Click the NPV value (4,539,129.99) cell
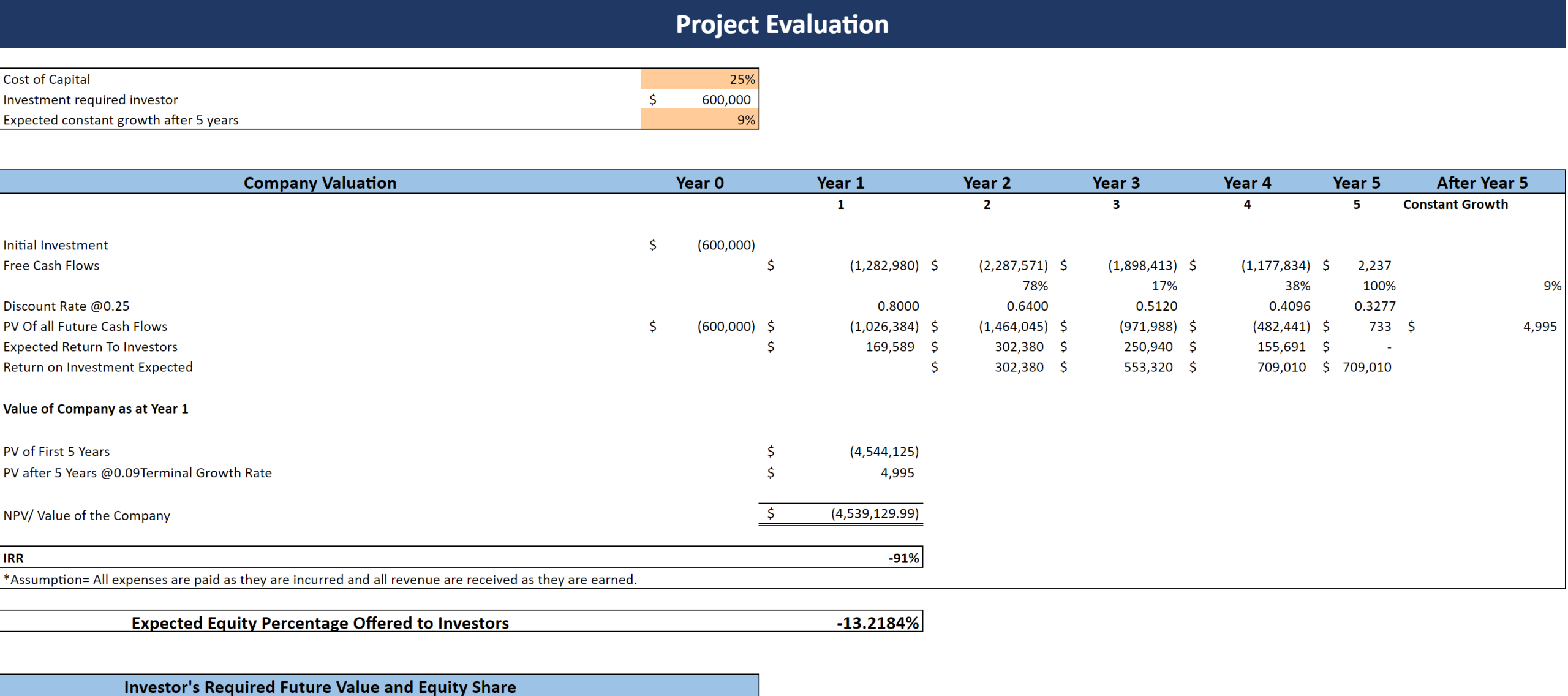Viewport: 1568px width, 696px height. point(874,513)
